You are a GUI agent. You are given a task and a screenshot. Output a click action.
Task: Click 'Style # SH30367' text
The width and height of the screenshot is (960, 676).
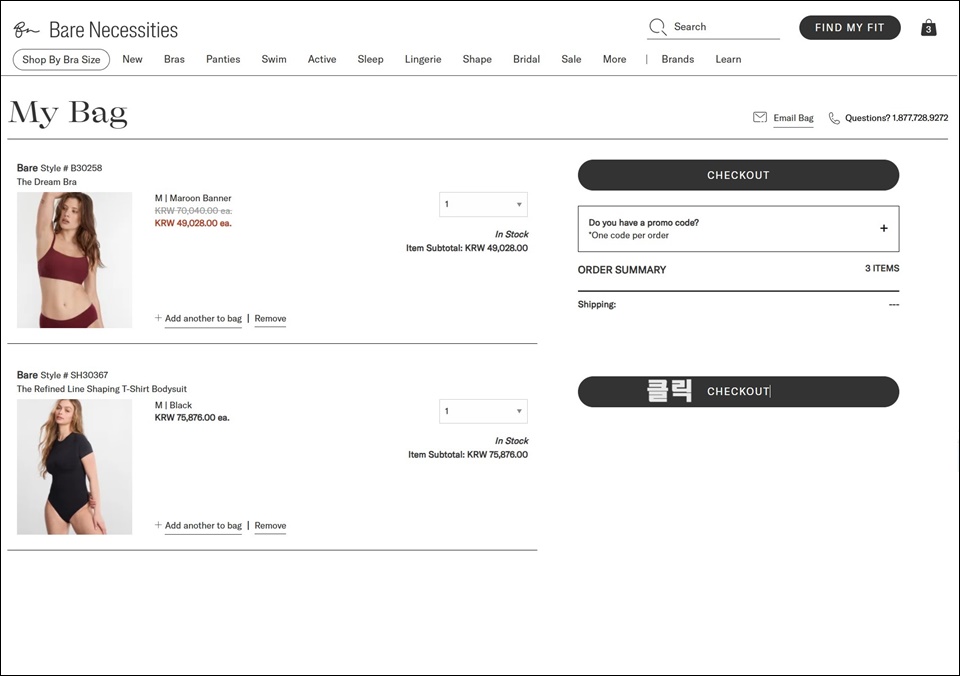(74, 375)
